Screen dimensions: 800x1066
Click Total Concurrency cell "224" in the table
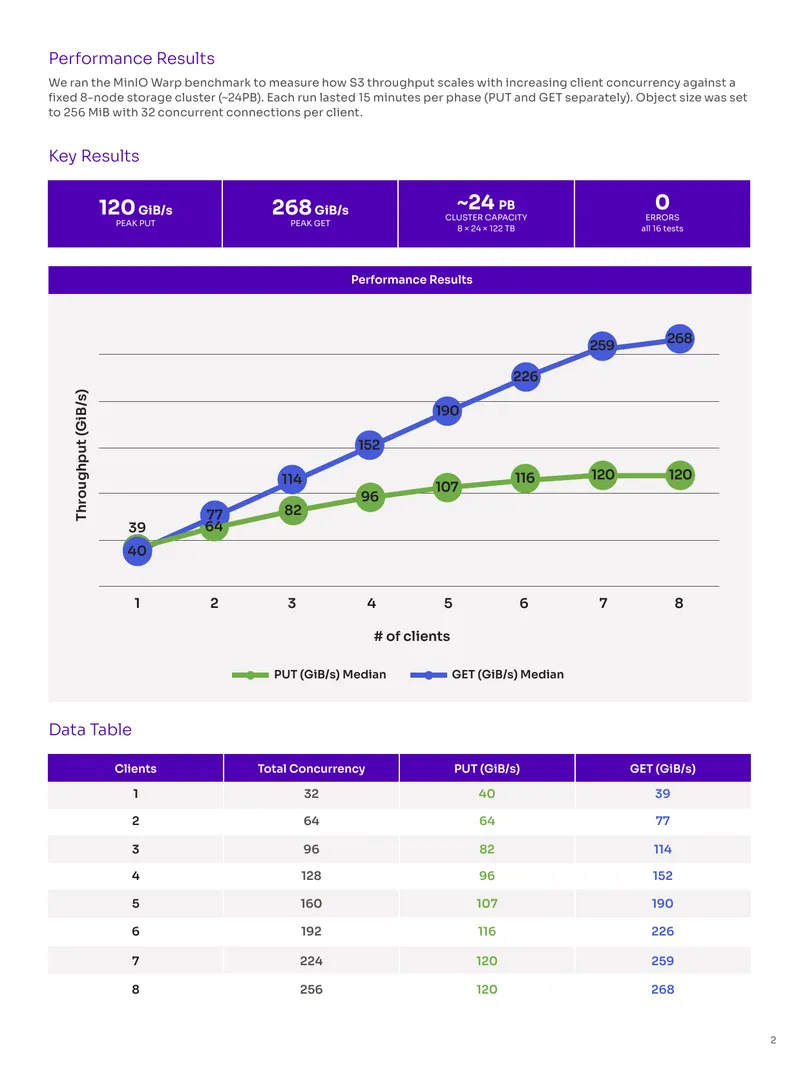click(x=311, y=961)
